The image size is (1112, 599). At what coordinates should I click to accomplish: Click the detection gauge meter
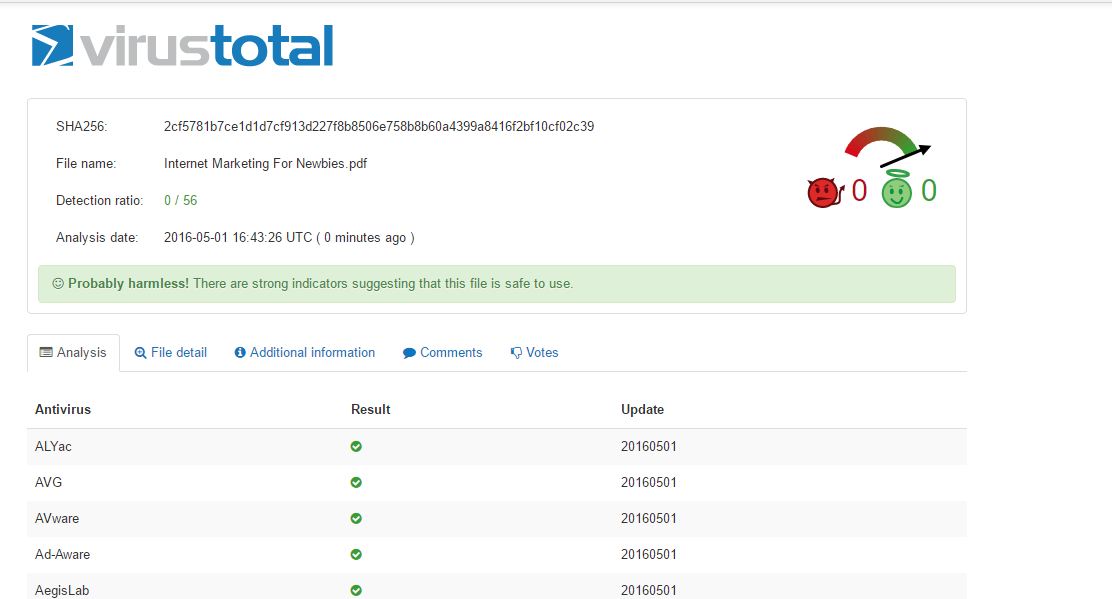pos(887,146)
